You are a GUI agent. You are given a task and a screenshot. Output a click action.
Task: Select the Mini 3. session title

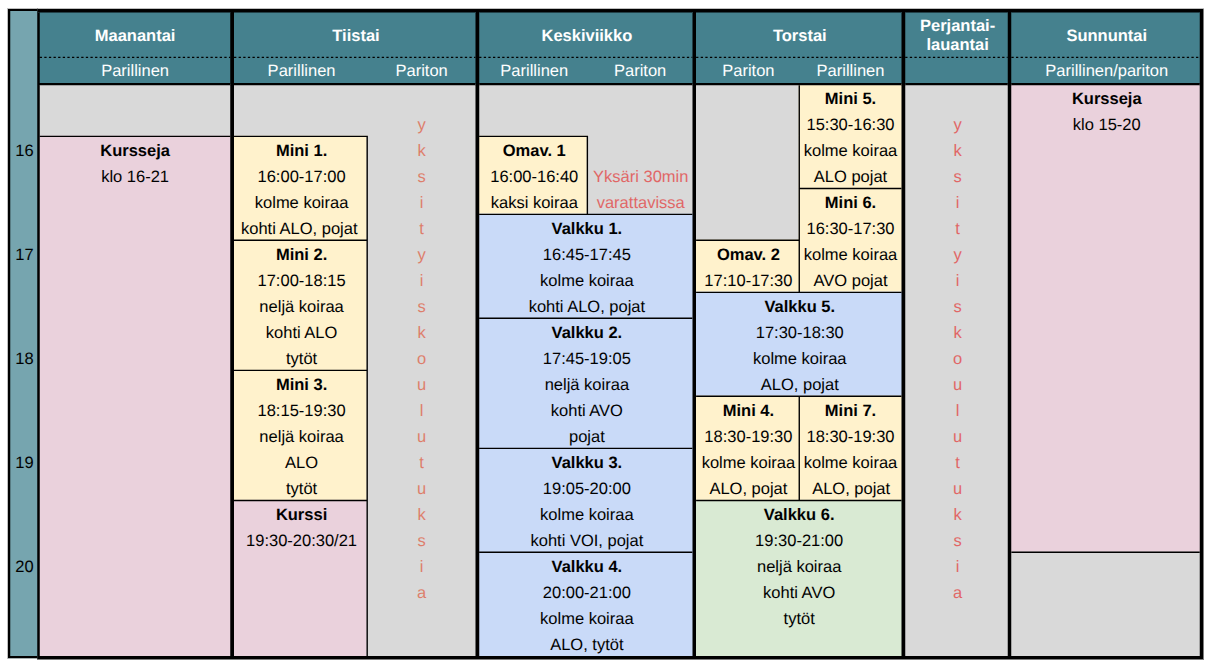pyautogui.click(x=301, y=384)
